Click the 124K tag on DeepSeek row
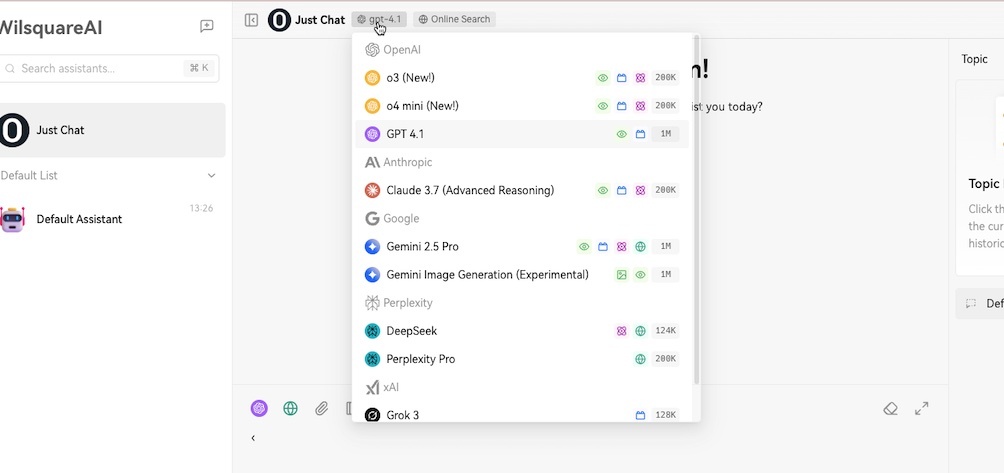The image size is (1004, 473). pos(665,332)
